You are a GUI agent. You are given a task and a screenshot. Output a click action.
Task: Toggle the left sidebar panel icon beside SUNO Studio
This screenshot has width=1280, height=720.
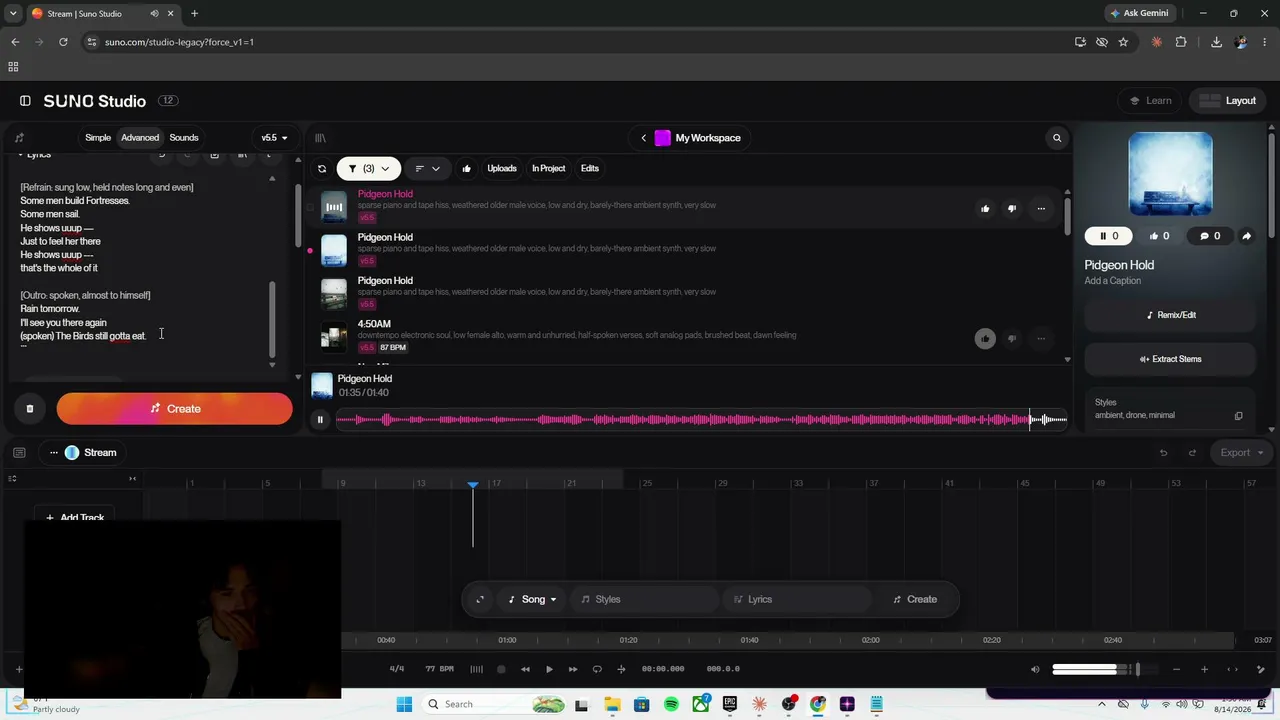(25, 101)
